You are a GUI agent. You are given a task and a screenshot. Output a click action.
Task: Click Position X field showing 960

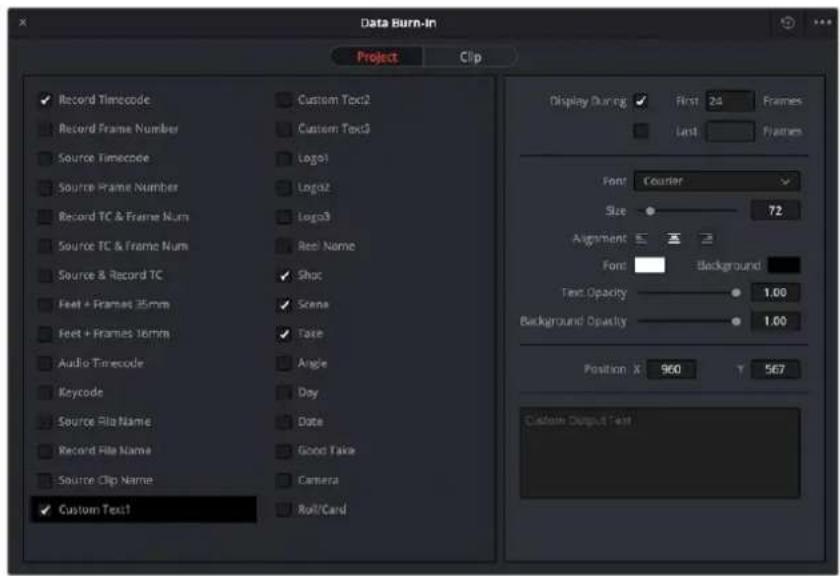[671, 369]
